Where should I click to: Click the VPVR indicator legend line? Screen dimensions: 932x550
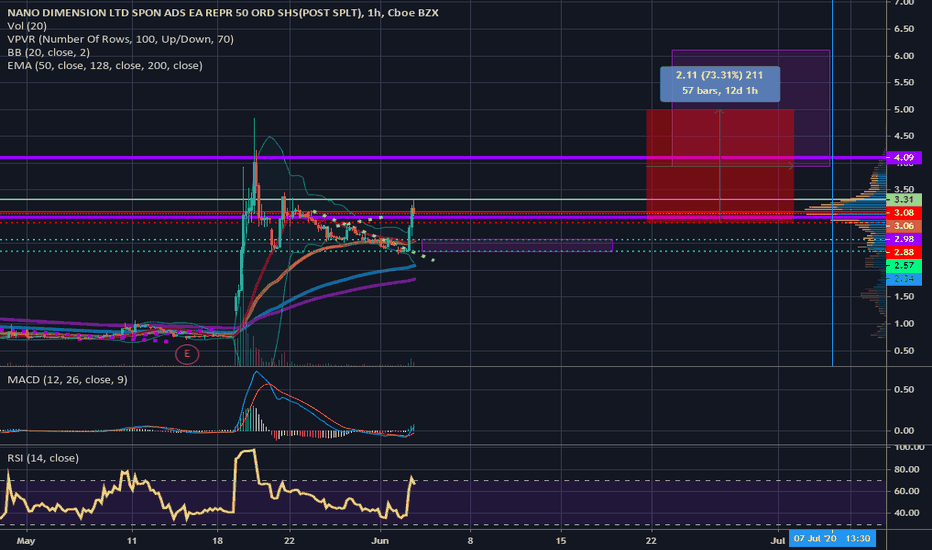pyautogui.click(x=120, y=39)
